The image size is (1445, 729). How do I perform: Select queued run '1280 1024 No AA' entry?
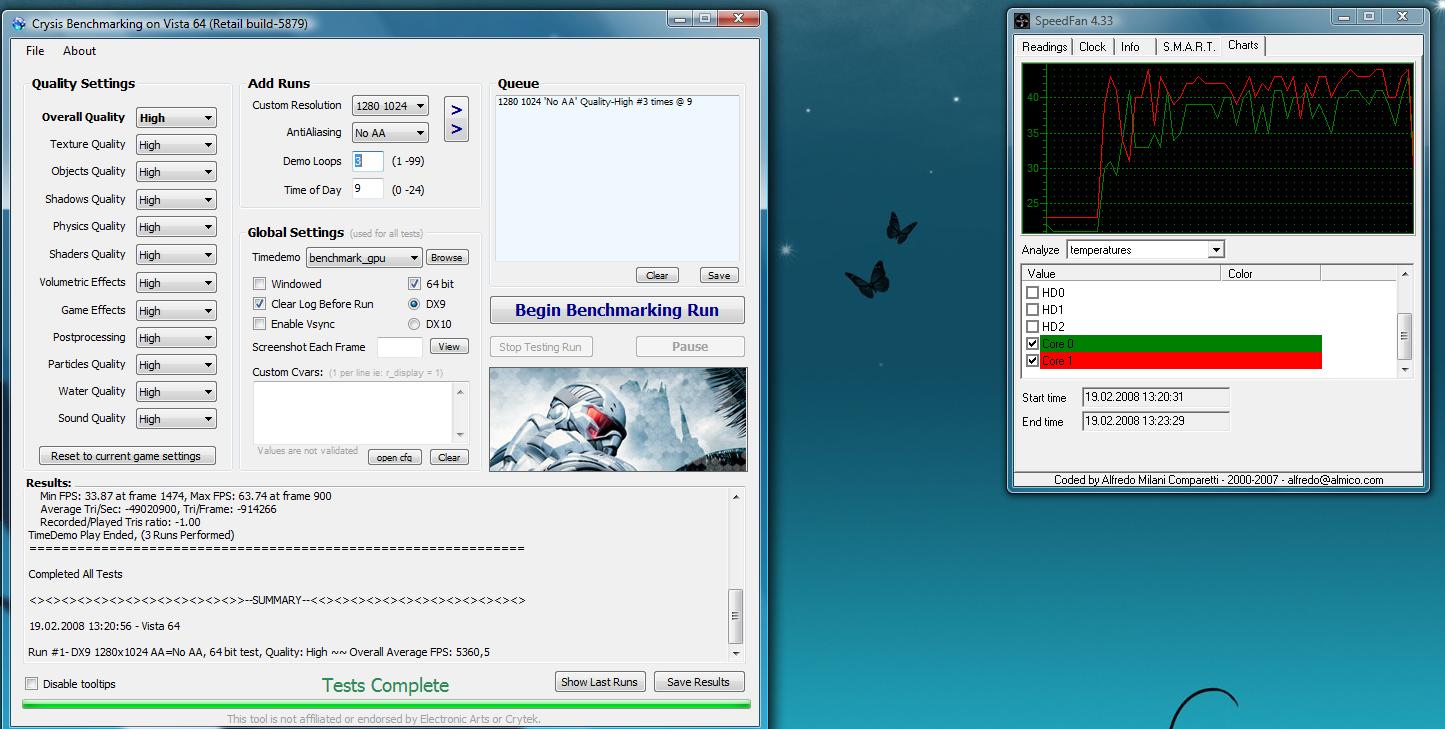(x=595, y=101)
